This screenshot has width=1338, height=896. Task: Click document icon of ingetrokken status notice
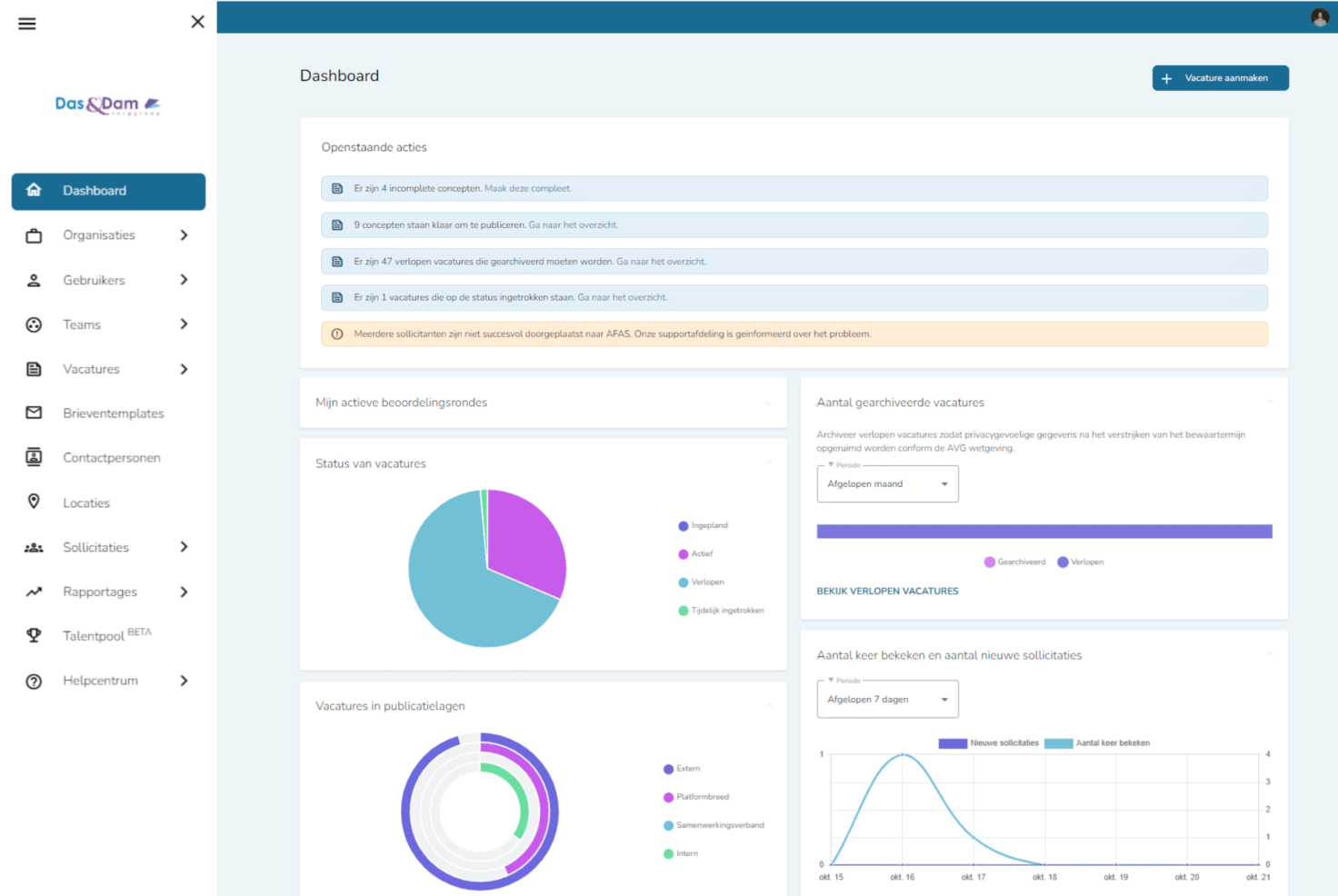point(337,297)
